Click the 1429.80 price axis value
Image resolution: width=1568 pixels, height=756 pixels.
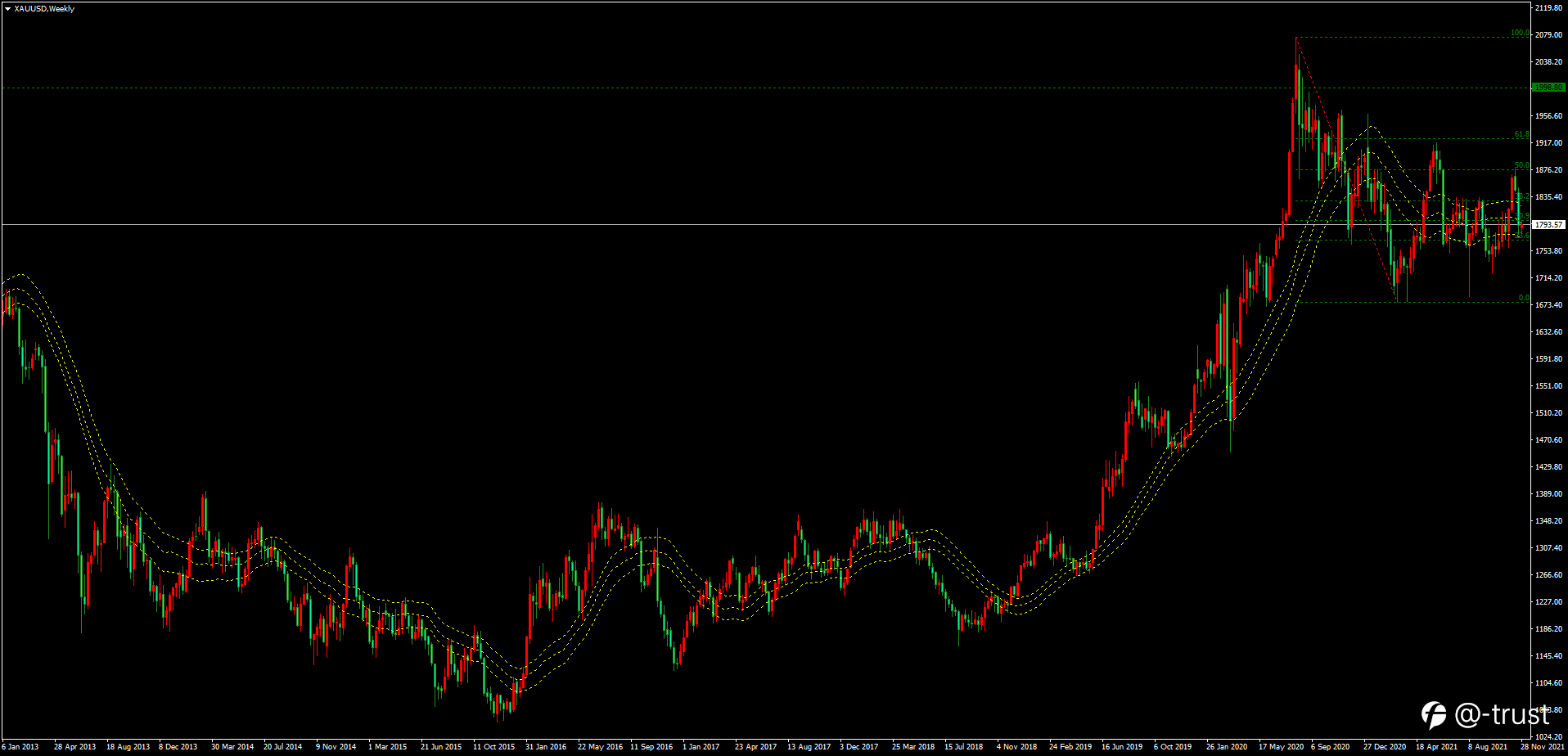[x=1550, y=467]
